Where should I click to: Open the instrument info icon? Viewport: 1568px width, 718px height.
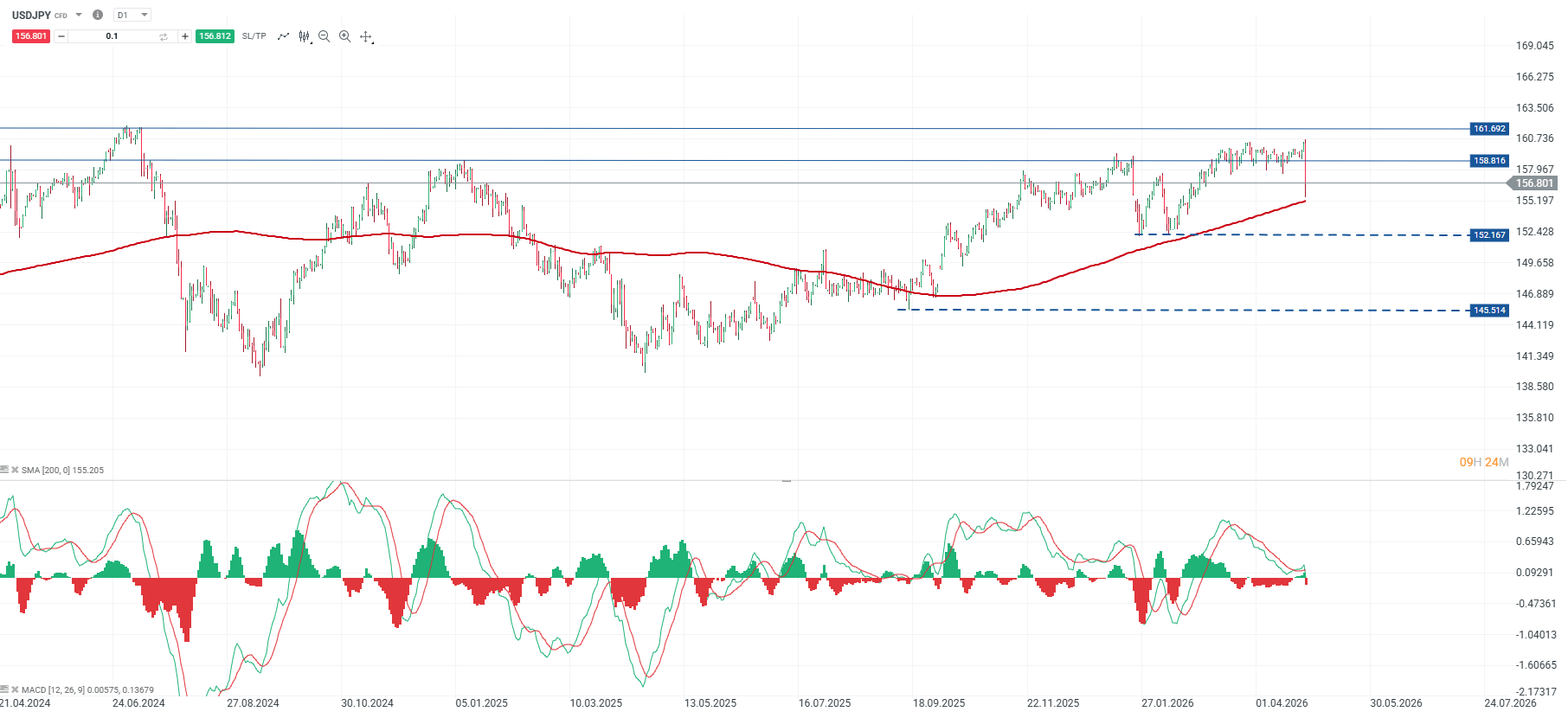point(98,15)
